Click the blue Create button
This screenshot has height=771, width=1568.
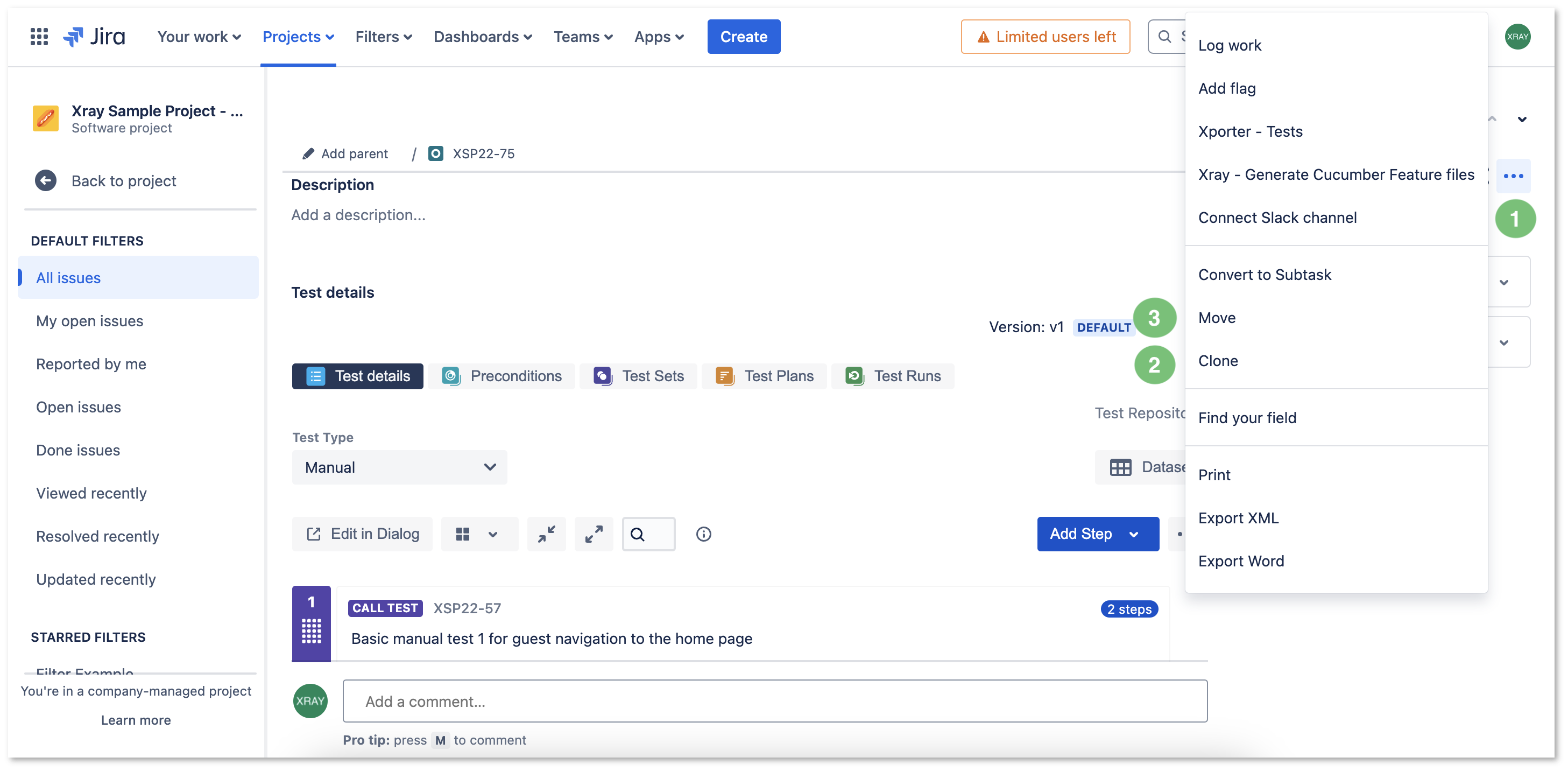tap(743, 37)
